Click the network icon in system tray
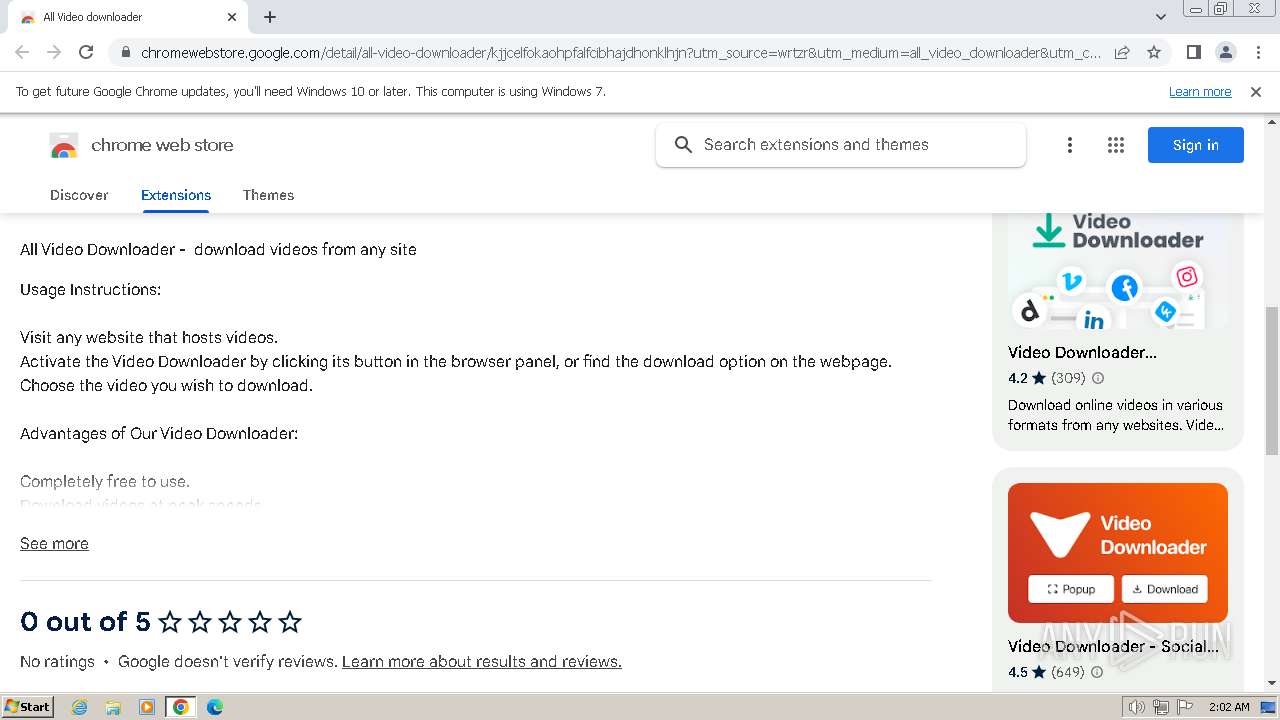Viewport: 1280px width, 720px height. (x=1161, y=707)
